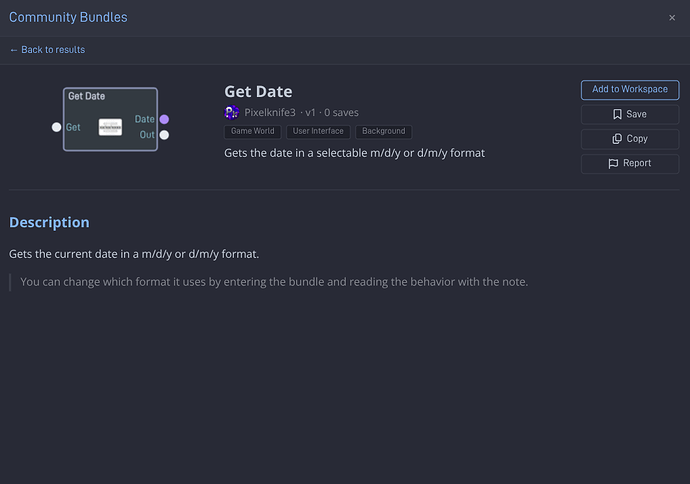Viewport: 690px width, 484px height.
Task: Close the Community Bundles dialog
Action: click(x=672, y=18)
